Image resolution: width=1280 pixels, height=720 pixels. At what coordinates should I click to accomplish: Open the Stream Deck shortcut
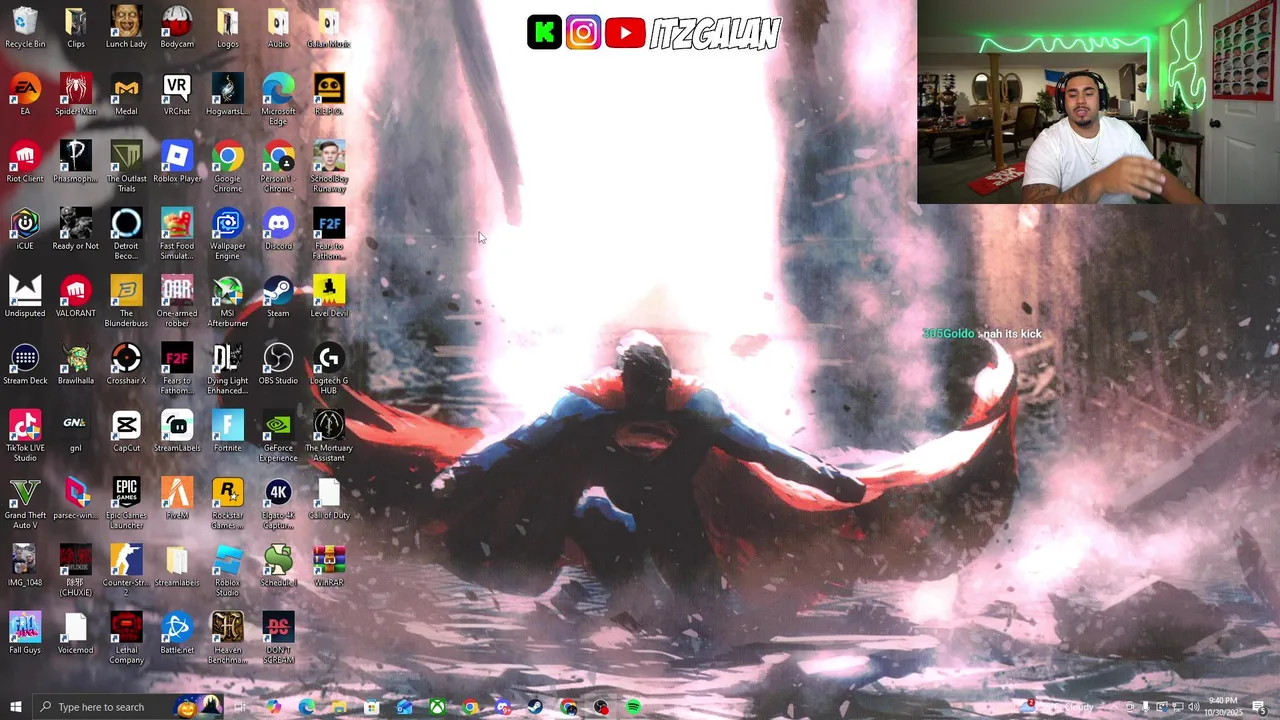click(x=25, y=364)
